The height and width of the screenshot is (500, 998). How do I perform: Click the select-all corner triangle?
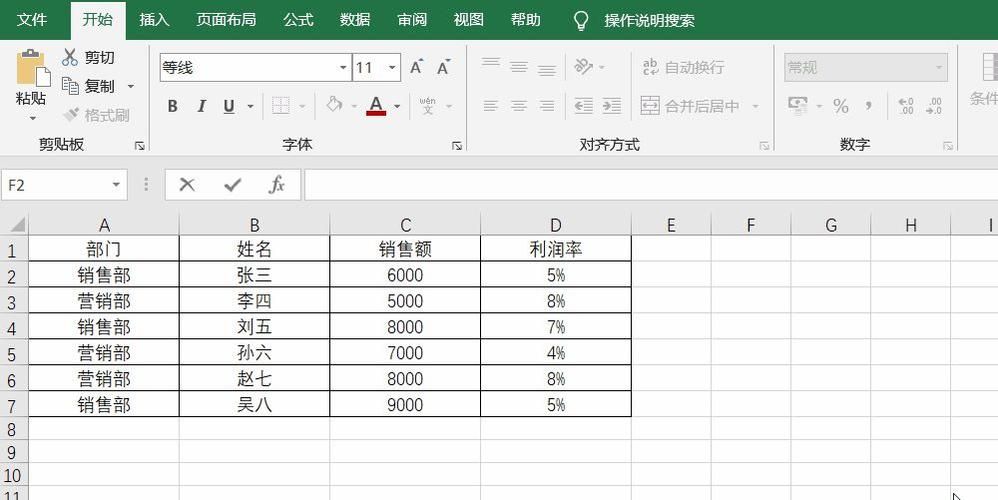pos(17,224)
